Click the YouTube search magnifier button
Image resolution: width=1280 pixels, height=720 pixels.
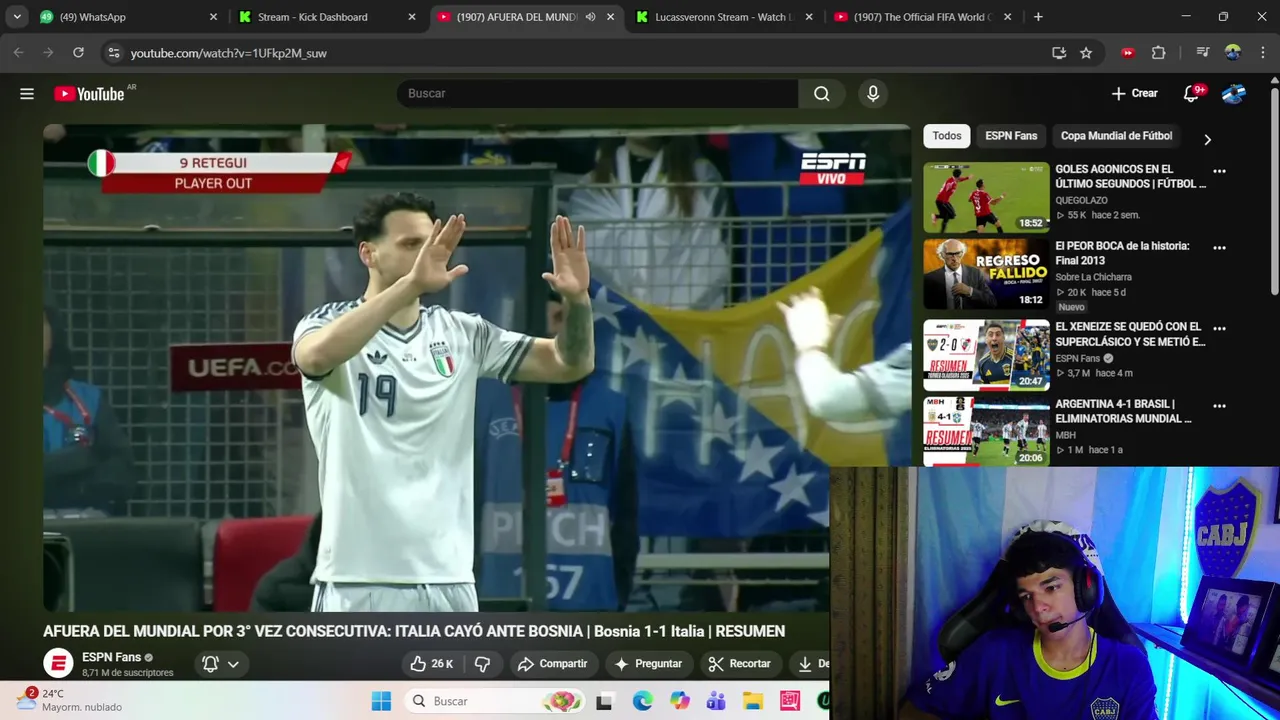click(x=821, y=94)
